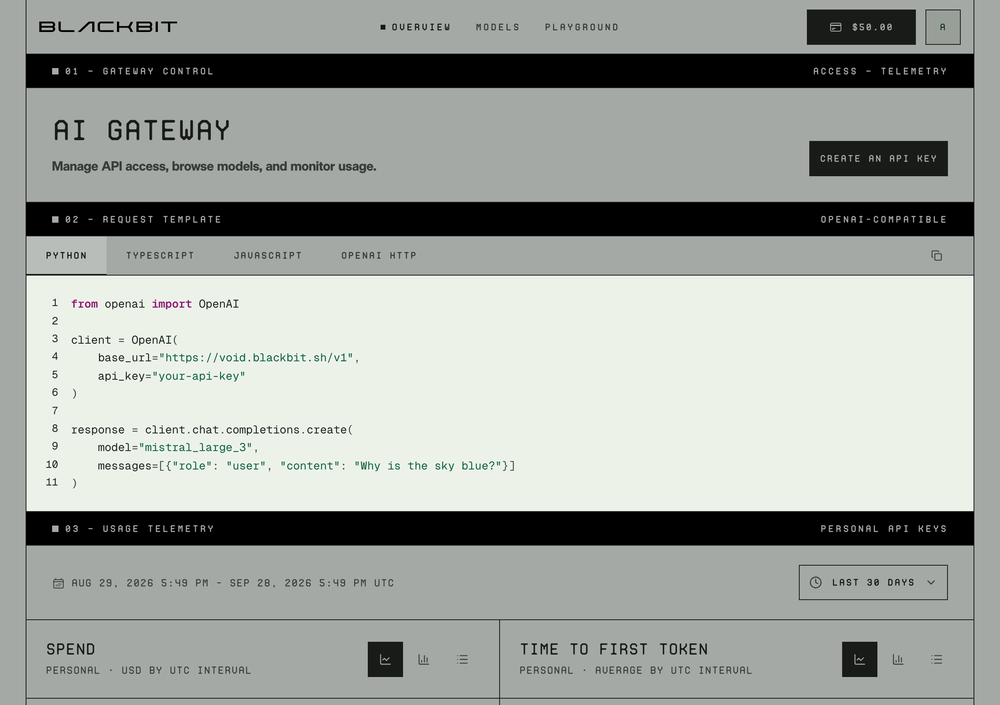
Task: Click the TIME TO FIRST TOKEN title
Action: pos(614,649)
